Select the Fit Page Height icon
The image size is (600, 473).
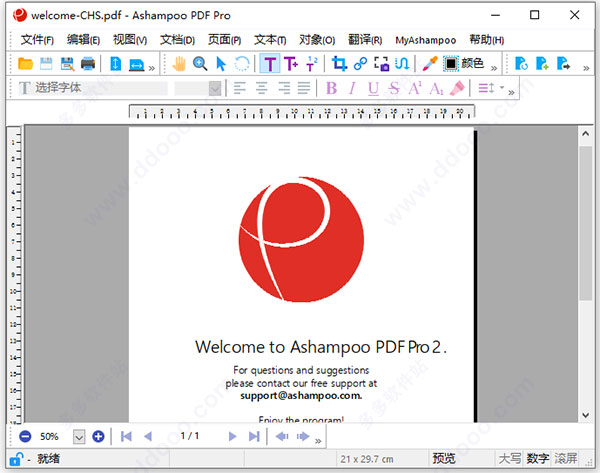coord(116,64)
